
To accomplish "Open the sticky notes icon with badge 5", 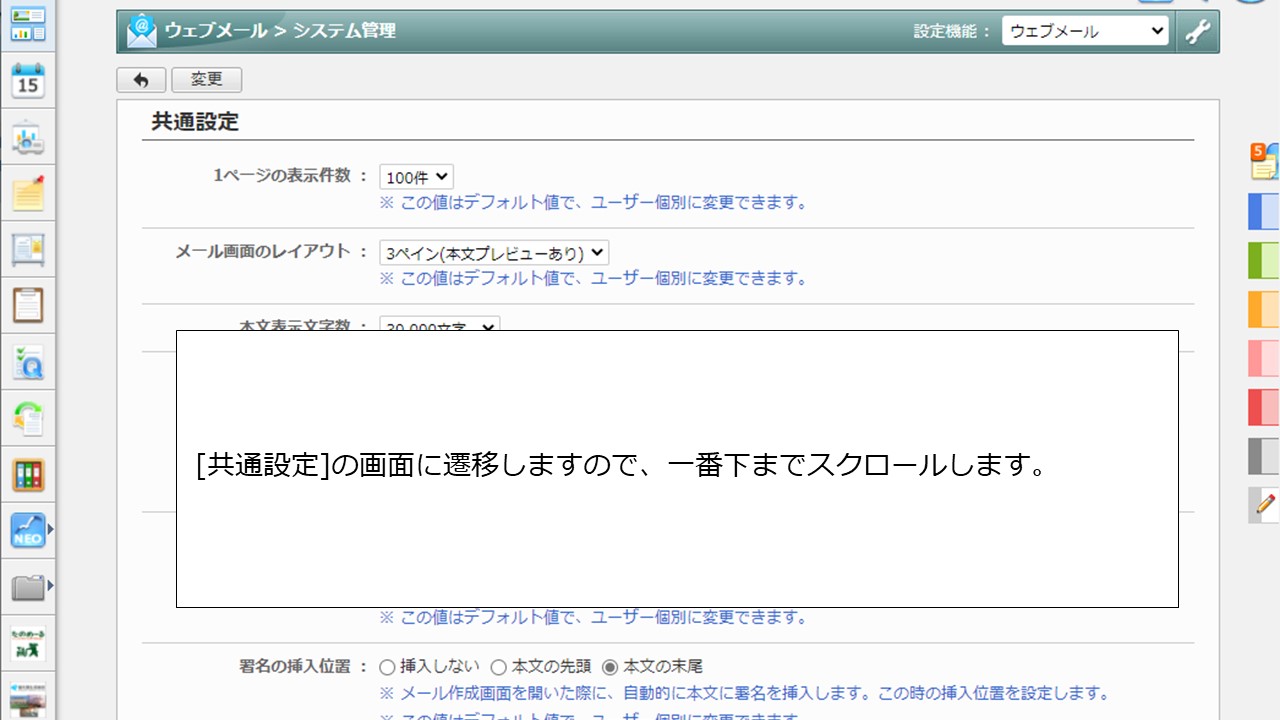I will coord(1264,161).
